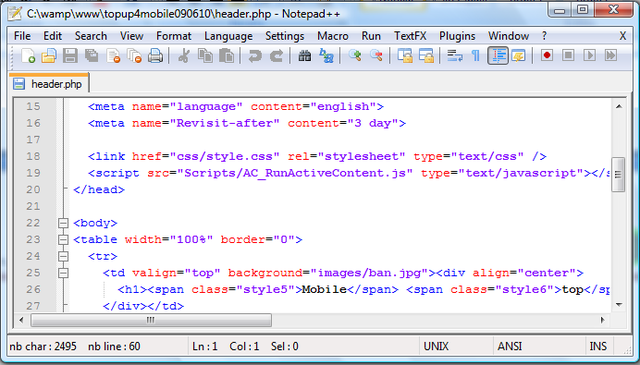This screenshot has width=640, height=365.
Task: Click the vertical scrollbar thumb
Action: (x=618, y=174)
